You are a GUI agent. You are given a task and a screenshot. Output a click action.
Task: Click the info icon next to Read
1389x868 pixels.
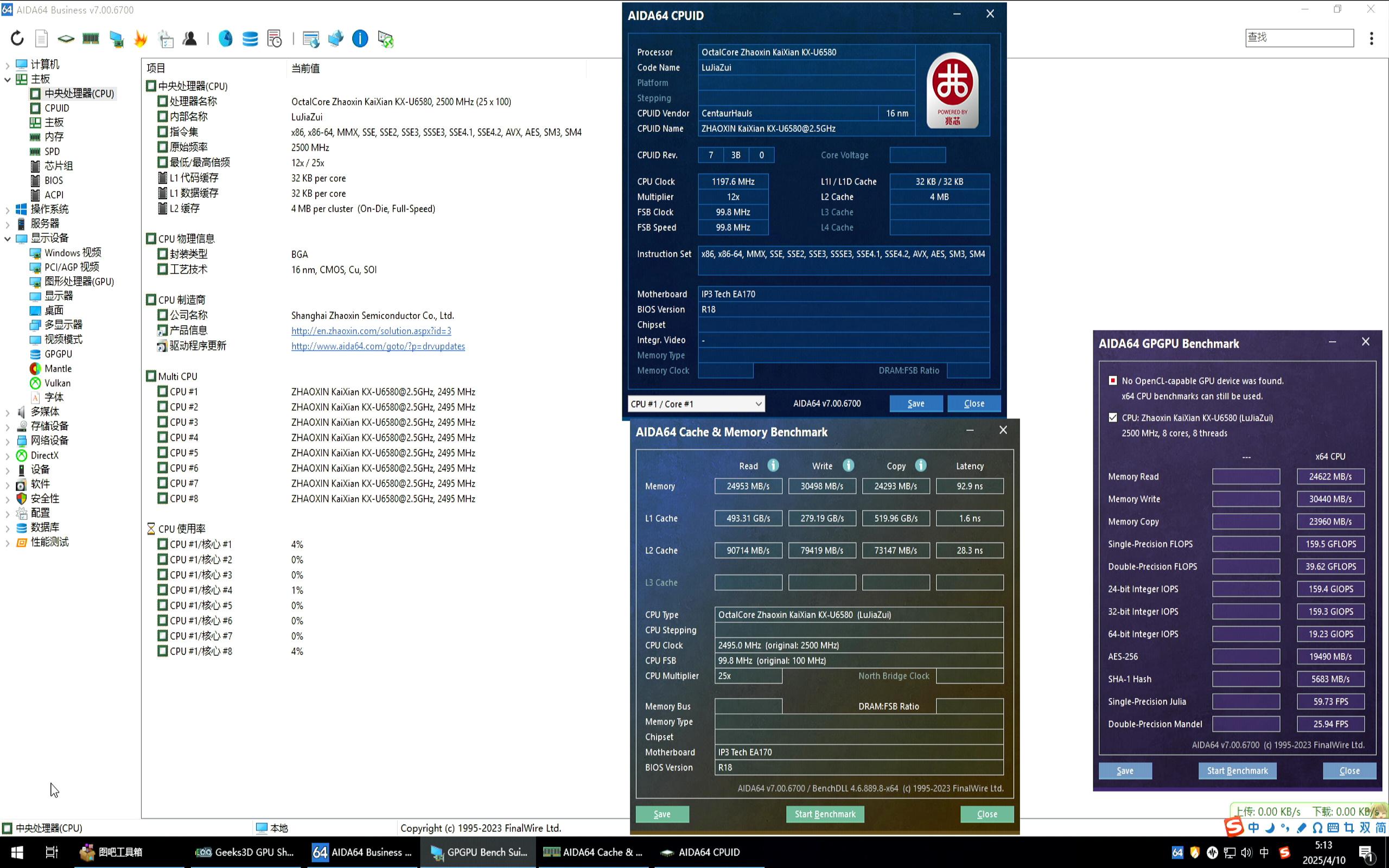click(773, 465)
